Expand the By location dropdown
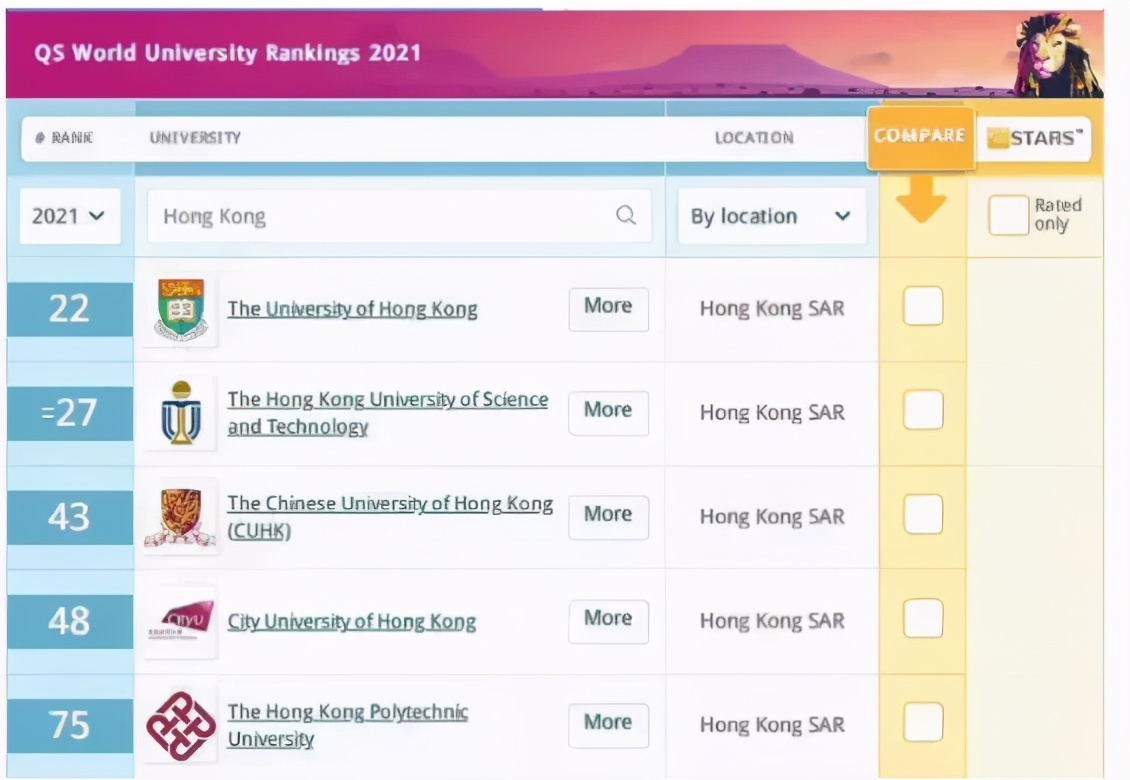Image resolution: width=1130 pixels, height=780 pixels. [x=772, y=216]
